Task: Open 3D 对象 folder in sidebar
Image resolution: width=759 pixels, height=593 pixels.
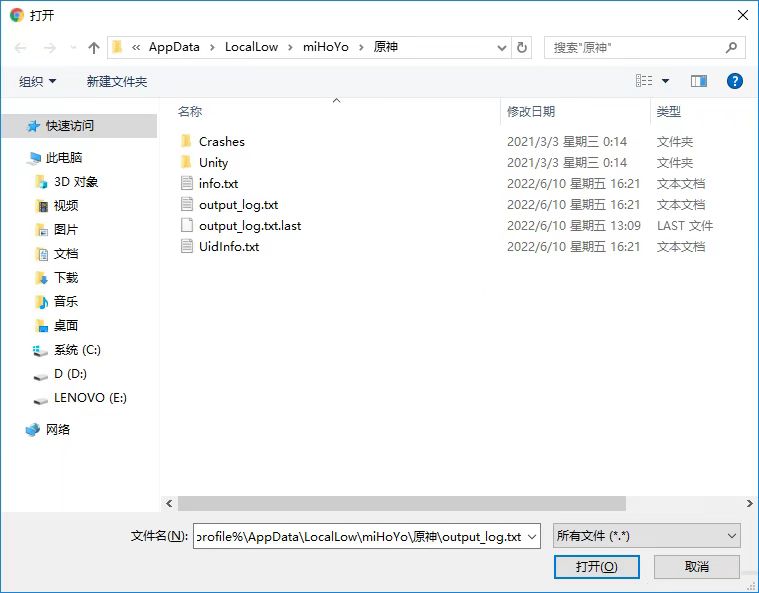Action: (x=76, y=182)
